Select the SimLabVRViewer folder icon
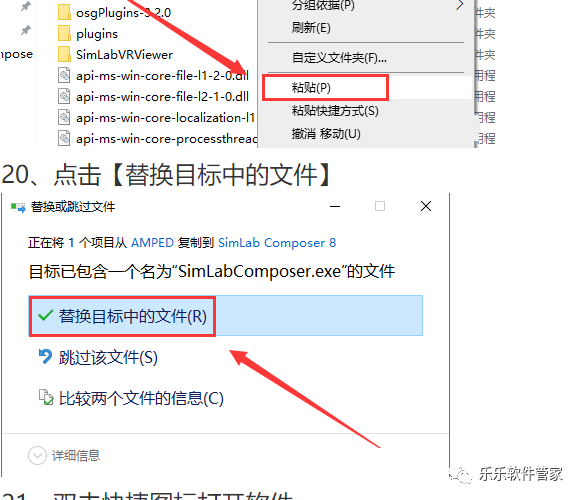 tap(64, 54)
